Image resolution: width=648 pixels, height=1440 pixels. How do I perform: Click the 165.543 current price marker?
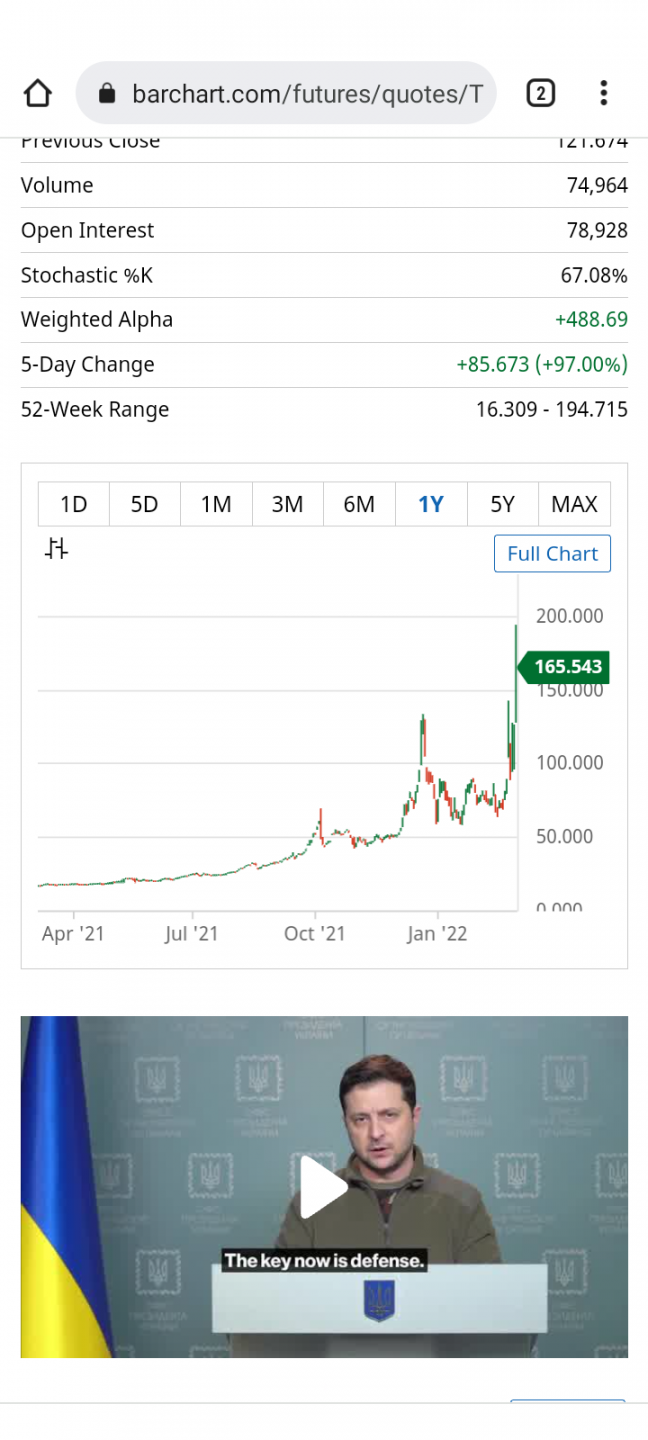pyautogui.click(x=567, y=667)
